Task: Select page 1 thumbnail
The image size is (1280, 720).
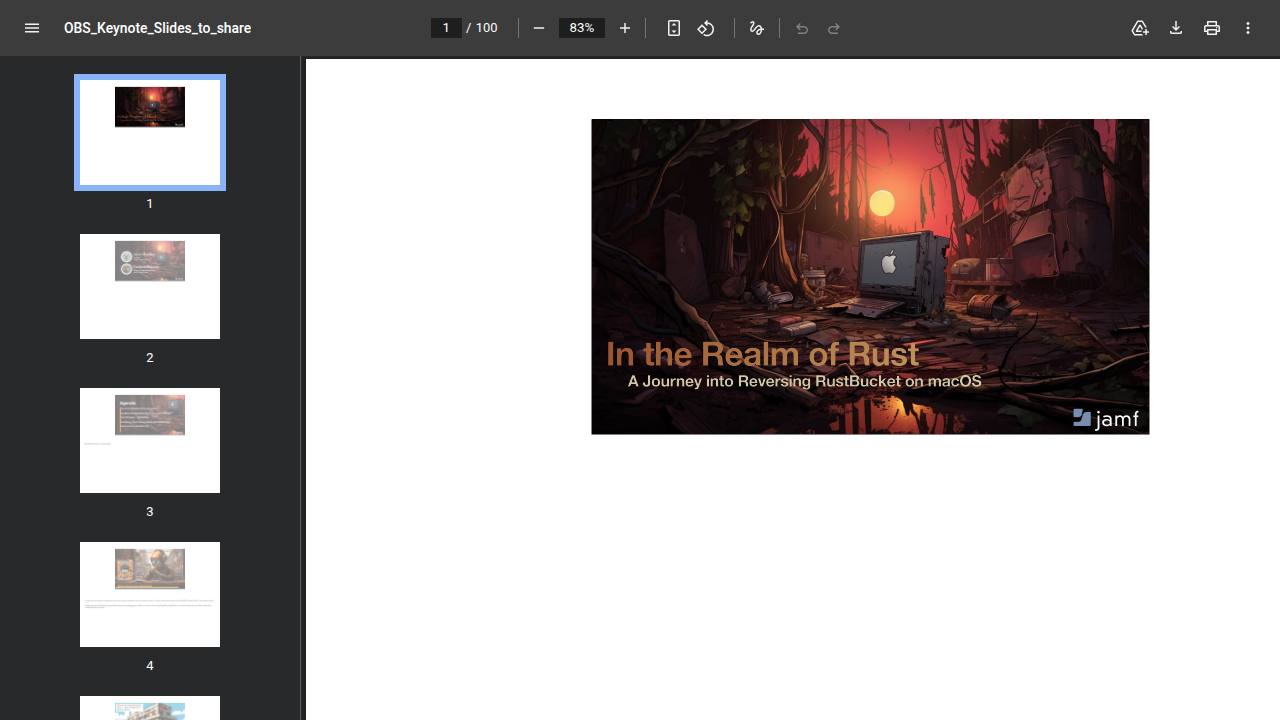Action: [150, 132]
